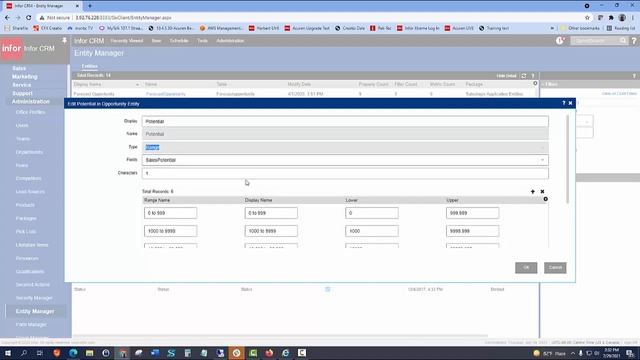Edit Range Name '0 to 999'
The width and height of the screenshot is (640, 360).
170,213
